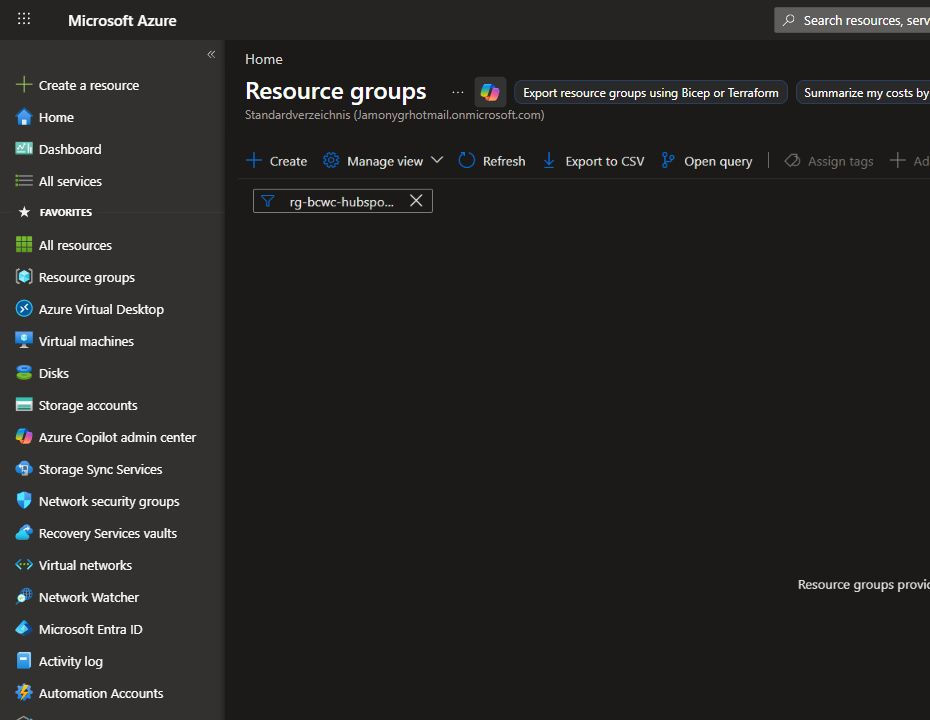Open the Manage view dropdown chevron
Screen dimensions: 930x720
(x=437, y=160)
